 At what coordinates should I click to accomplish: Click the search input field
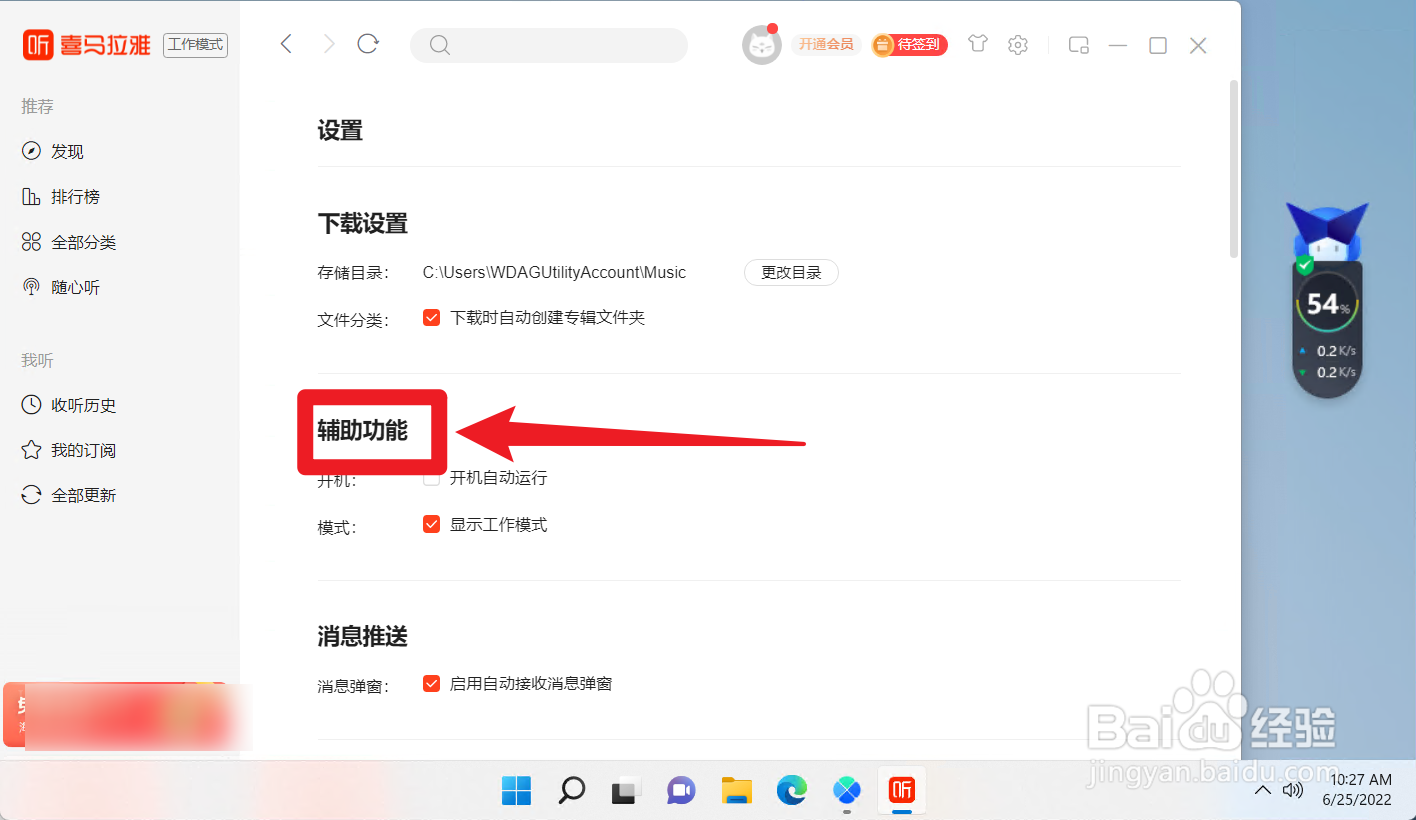(x=548, y=45)
